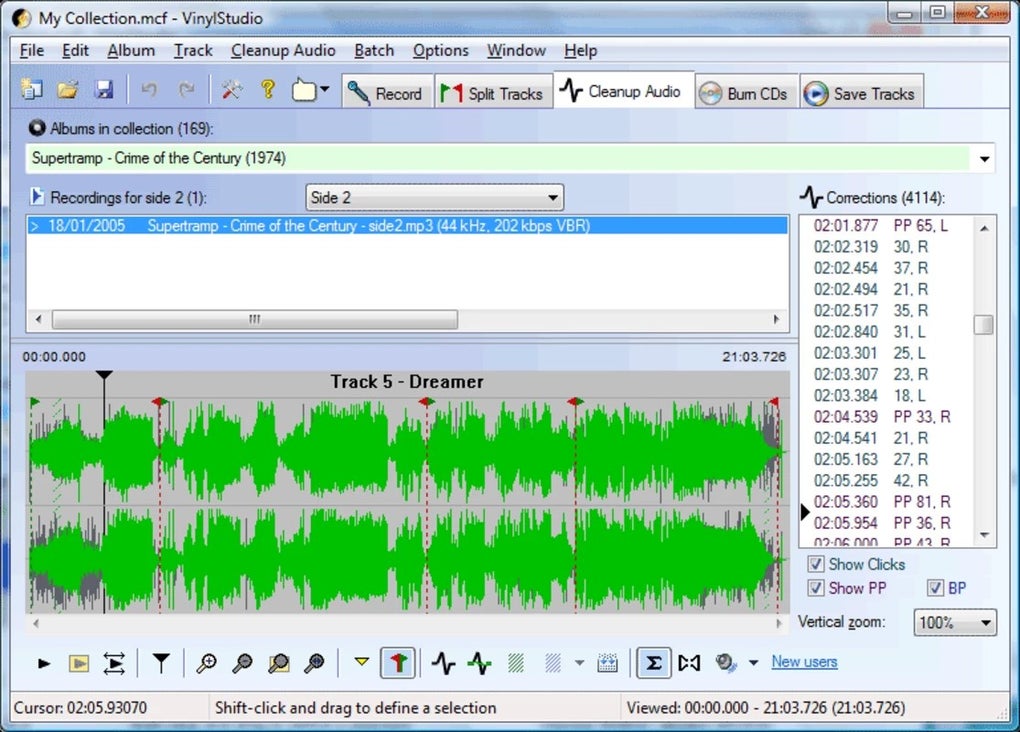Open the Vertical zoom percentage dropdown
Image resolution: width=1020 pixels, height=732 pixels.
981,622
